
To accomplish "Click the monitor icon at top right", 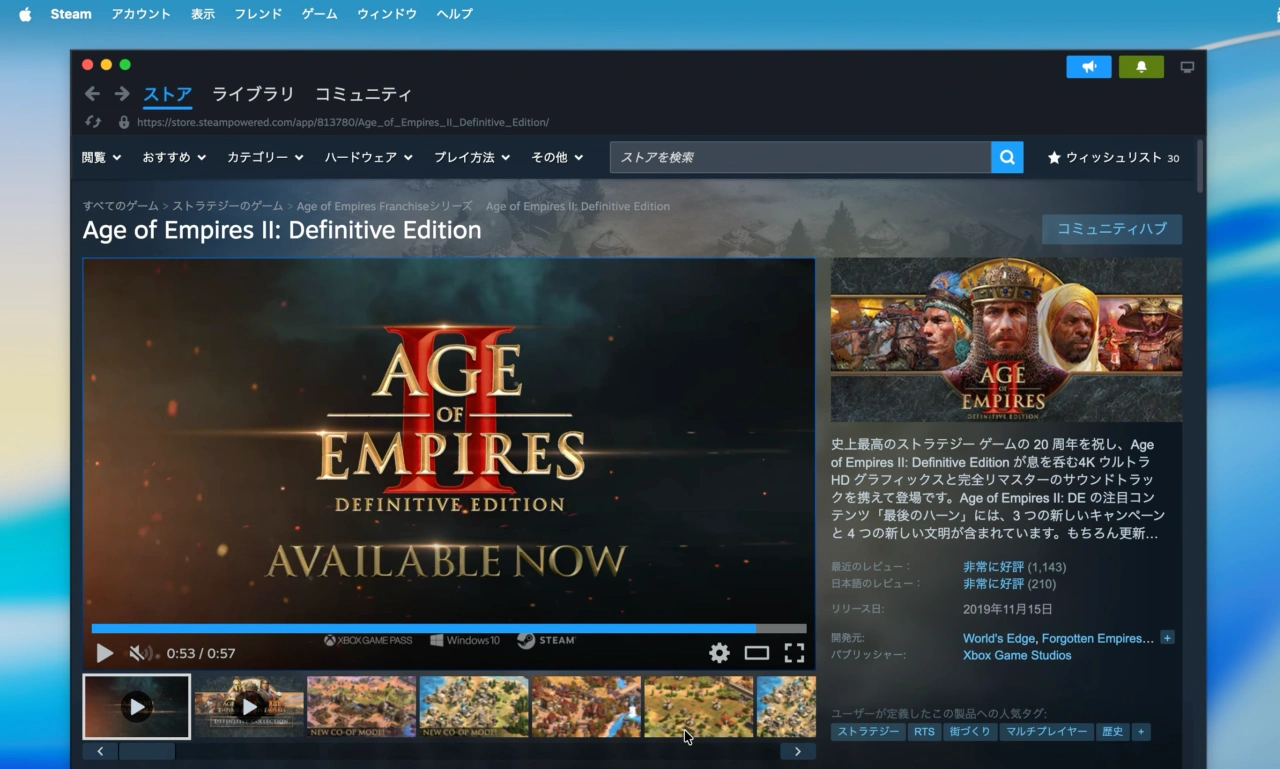I will [1187, 67].
